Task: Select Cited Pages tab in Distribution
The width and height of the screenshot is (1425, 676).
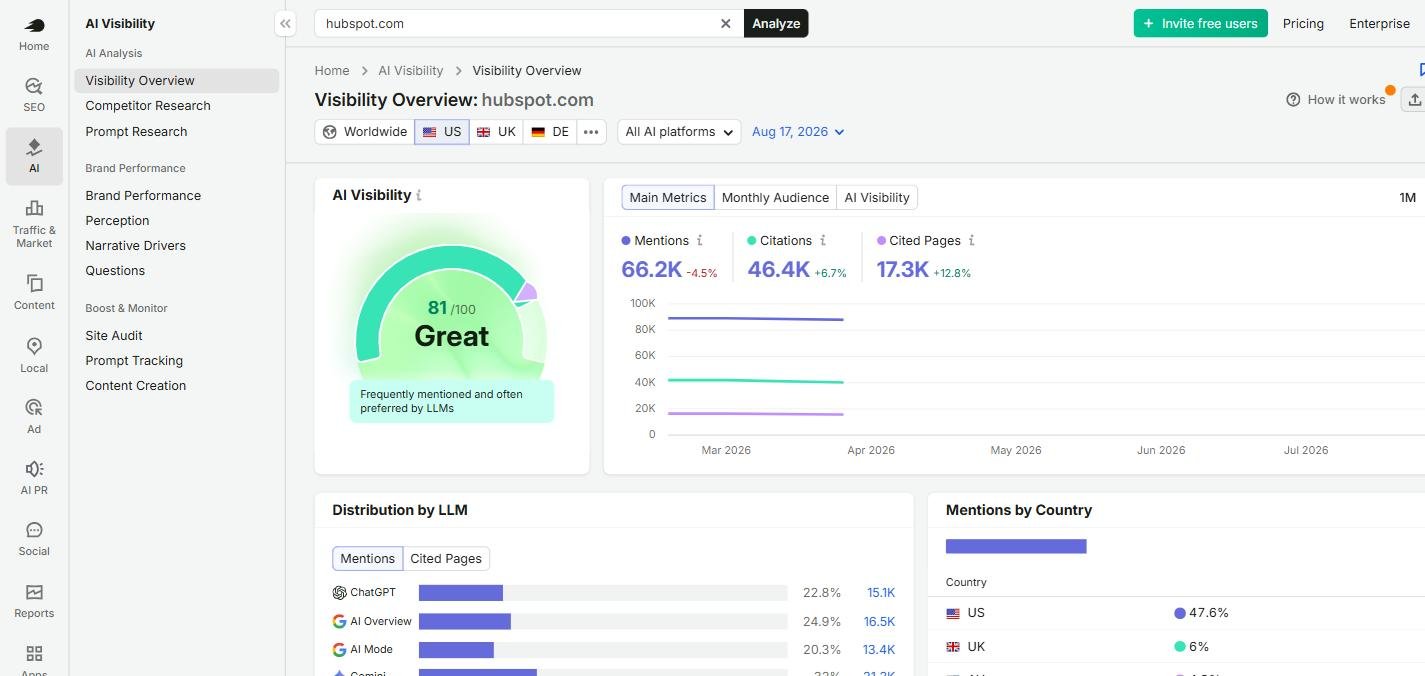Action: click(x=446, y=559)
